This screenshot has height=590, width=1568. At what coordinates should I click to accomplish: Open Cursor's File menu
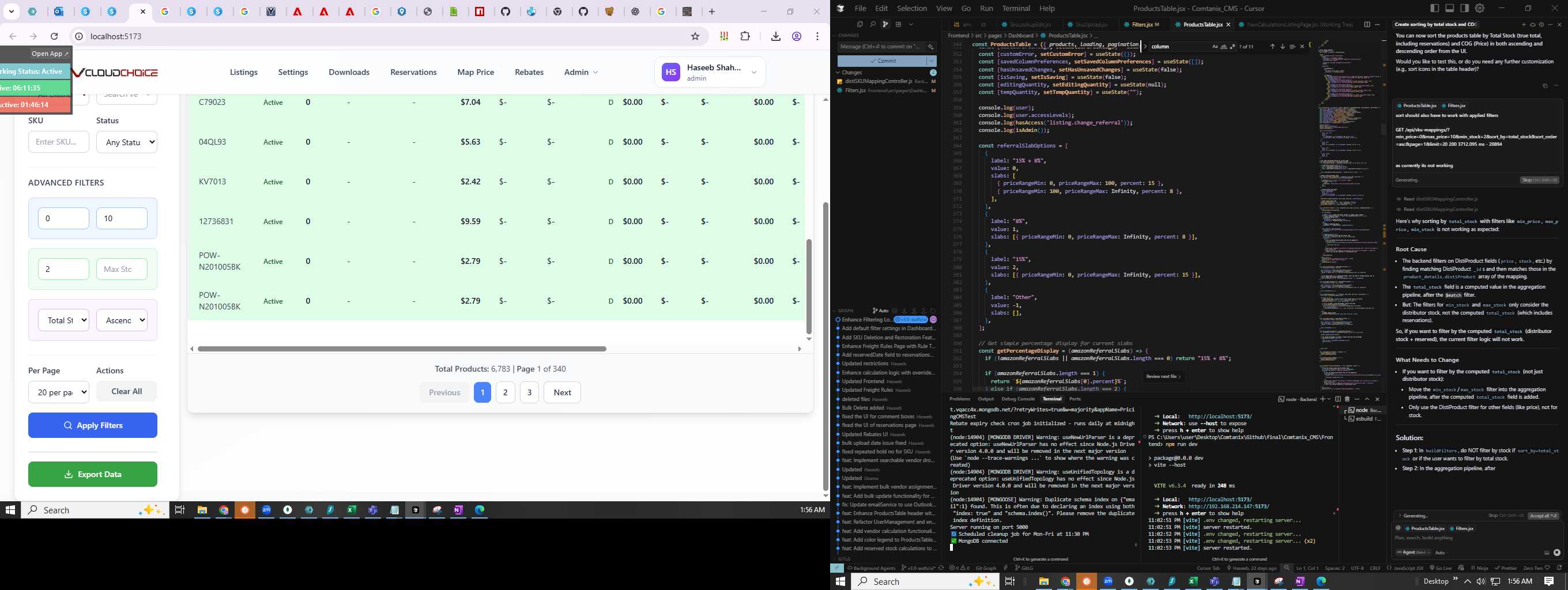(860, 9)
